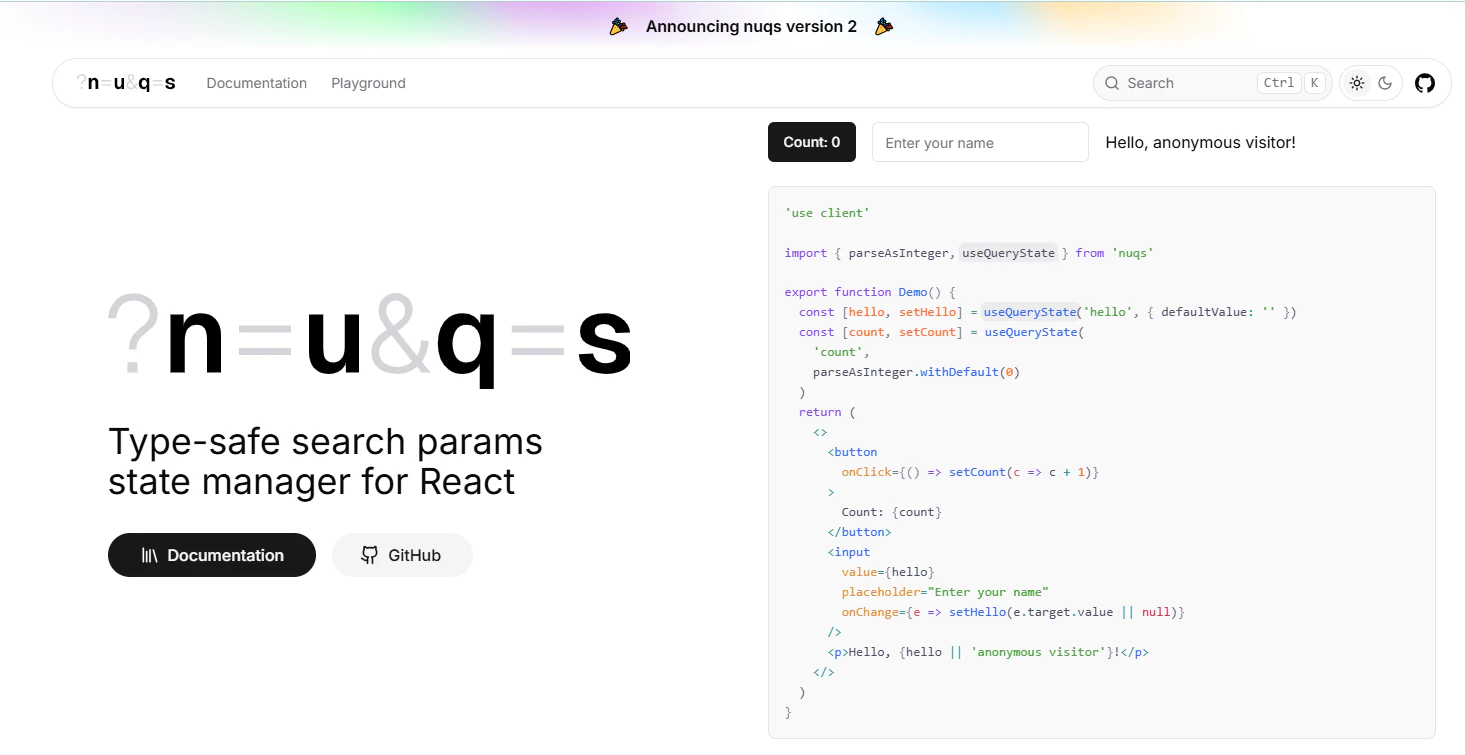Click the placeholder="Enter your name" code line

pos(945,592)
